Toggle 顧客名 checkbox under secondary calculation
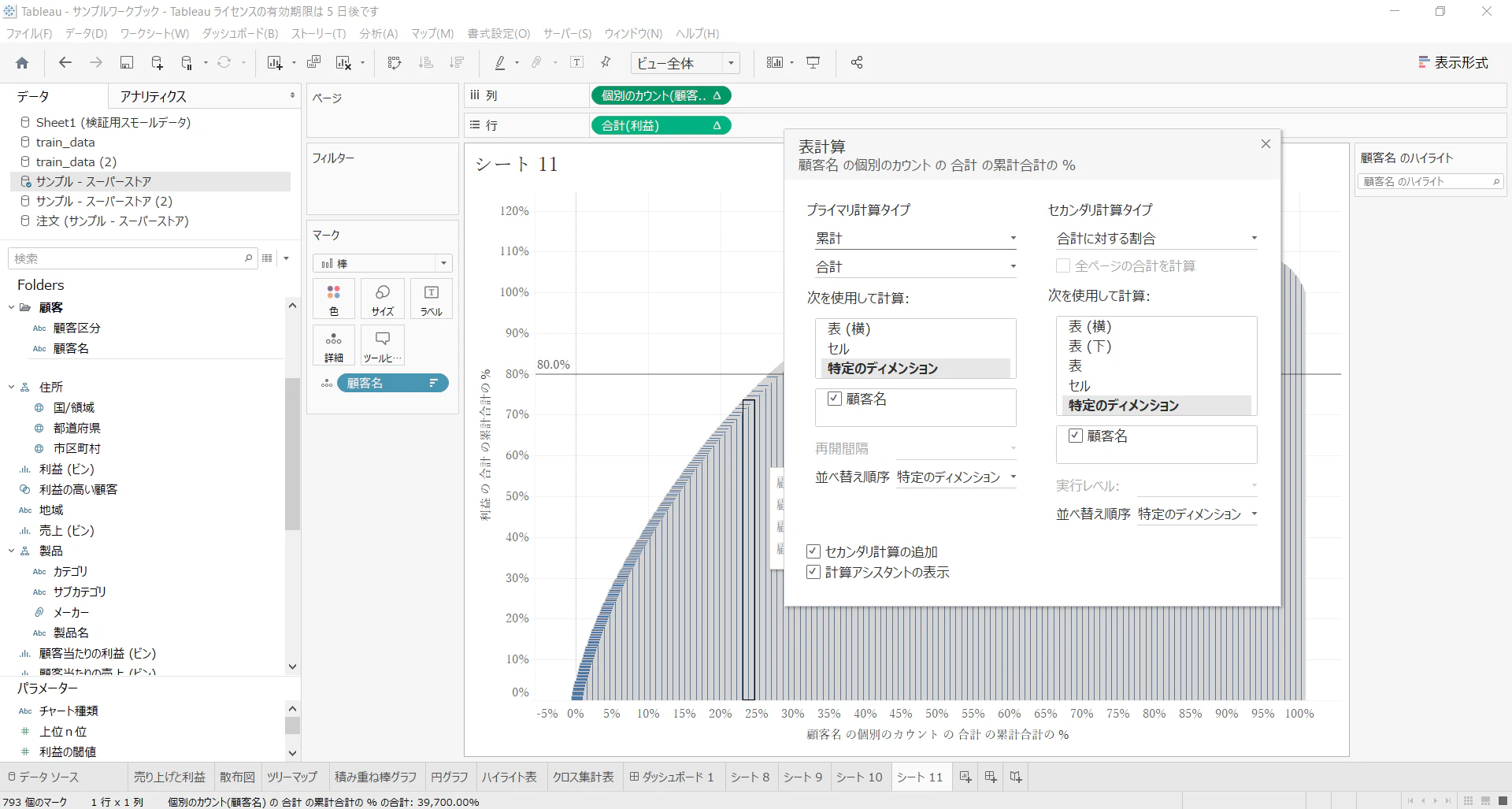Image resolution: width=1512 pixels, height=809 pixels. [x=1076, y=436]
